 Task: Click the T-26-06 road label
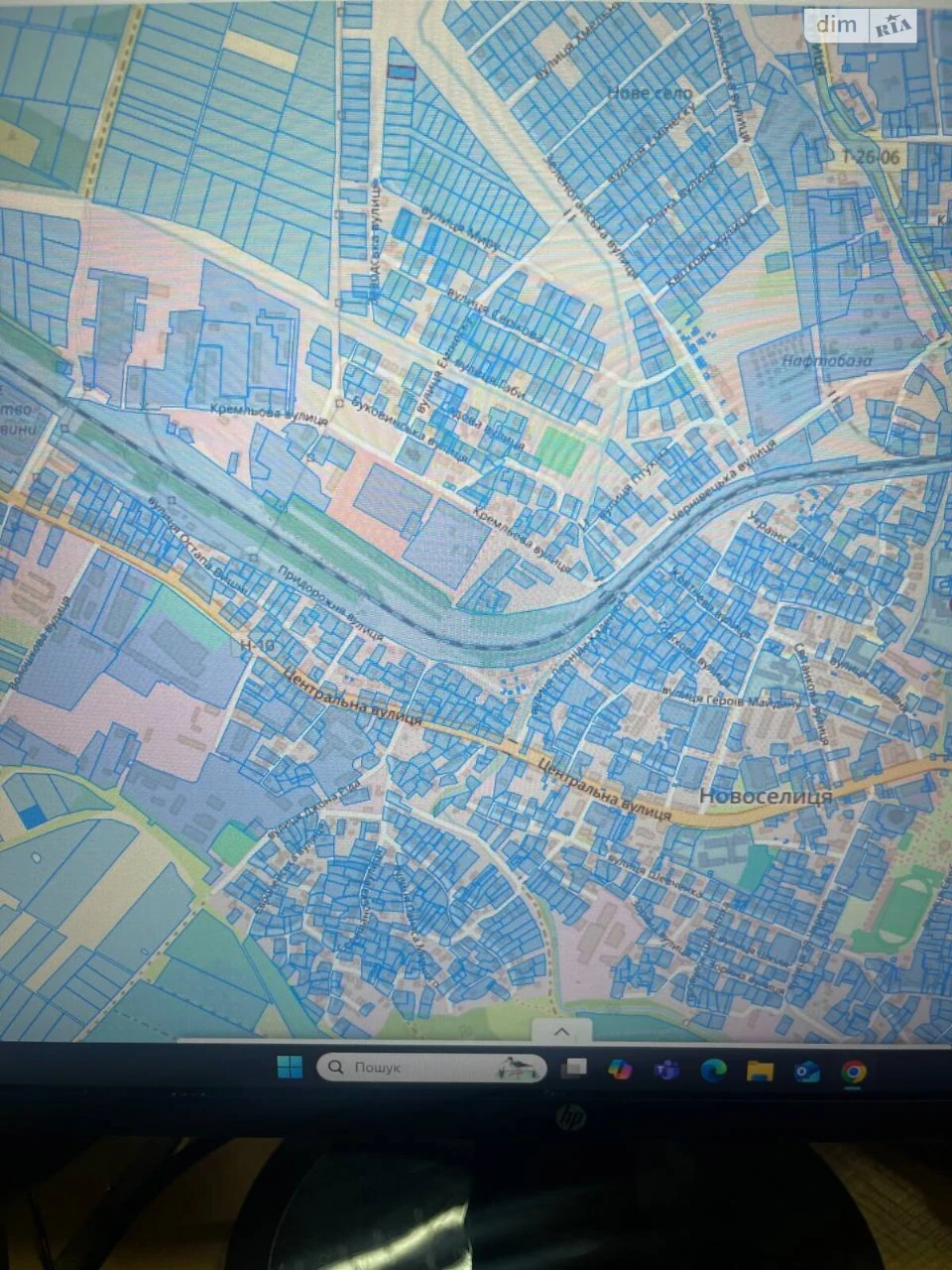[872, 156]
